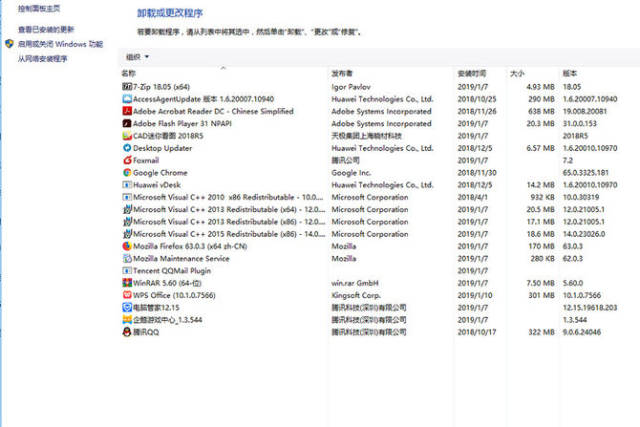Click the Adobe Acrobat Reader DC icon

tap(127, 111)
